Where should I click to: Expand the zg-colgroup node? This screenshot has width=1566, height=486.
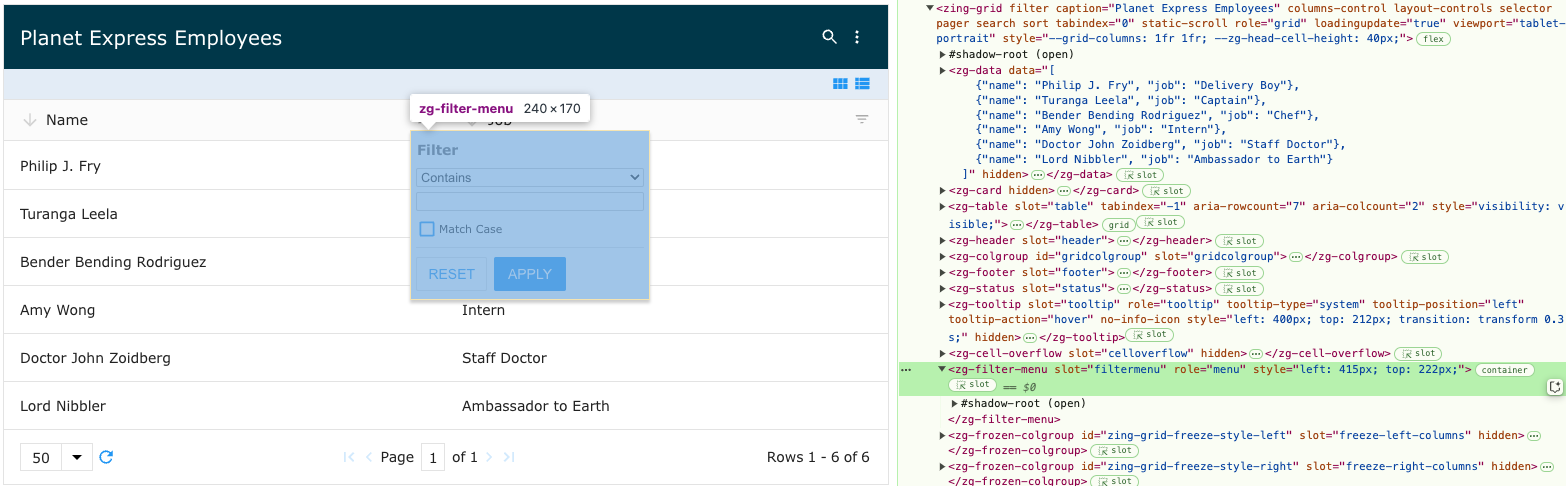tap(942, 257)
